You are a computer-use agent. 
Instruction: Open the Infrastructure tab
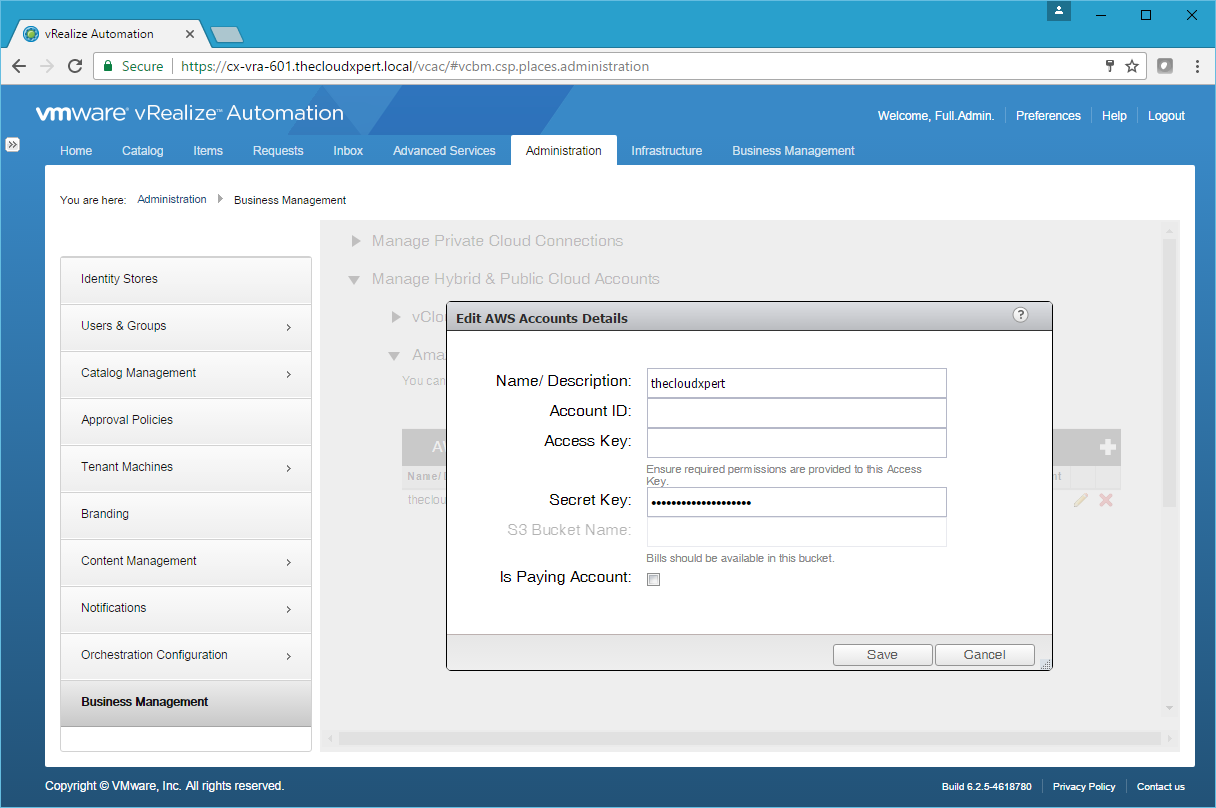666,151
